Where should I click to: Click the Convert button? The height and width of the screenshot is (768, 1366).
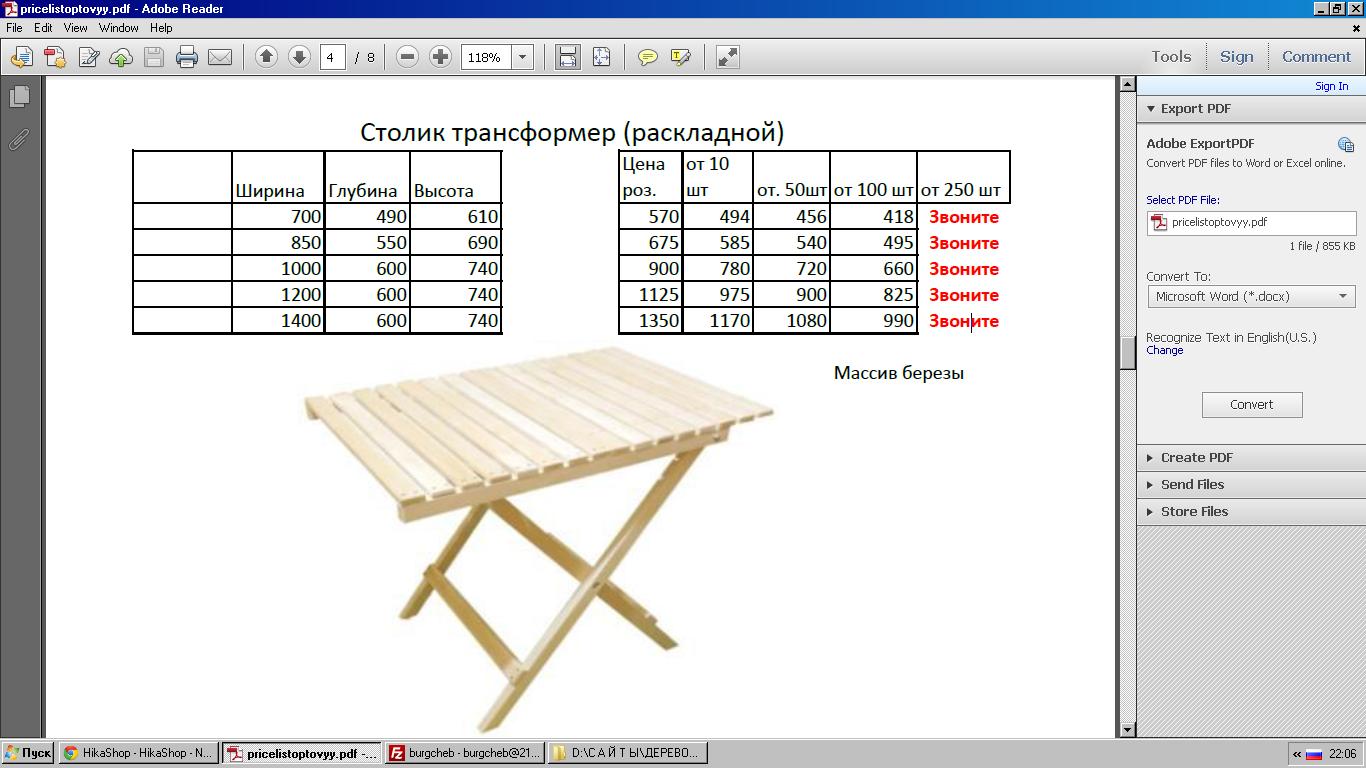[1252, 405]
